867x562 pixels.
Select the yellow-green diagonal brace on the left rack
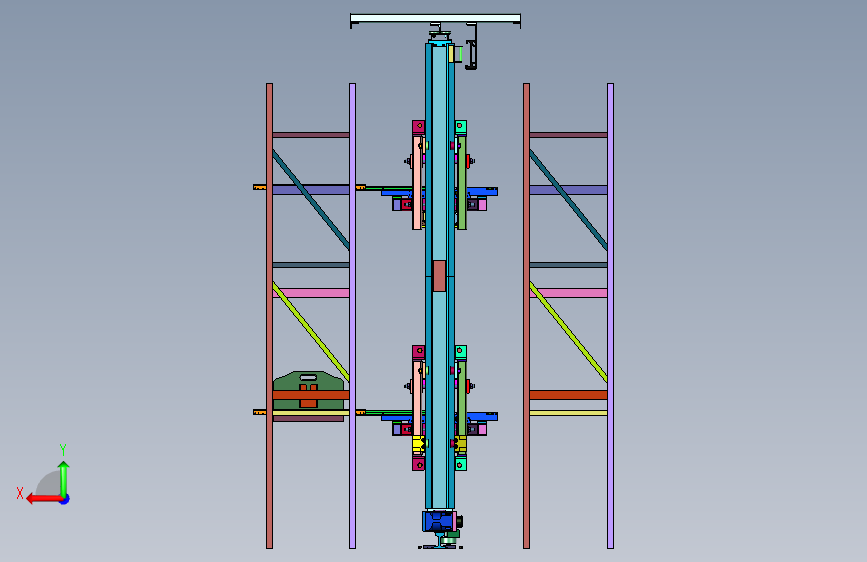(x=311, y=331)
